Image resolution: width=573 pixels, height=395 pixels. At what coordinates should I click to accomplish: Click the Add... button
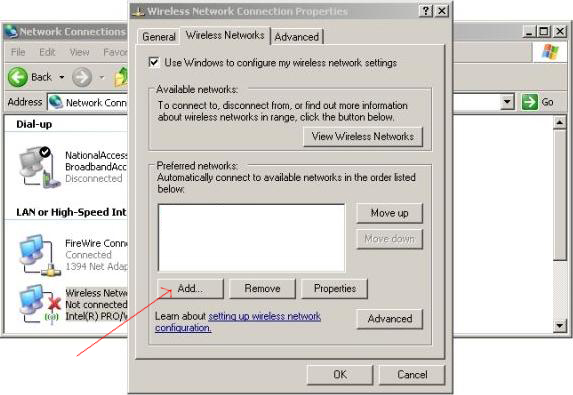(190, 289)
